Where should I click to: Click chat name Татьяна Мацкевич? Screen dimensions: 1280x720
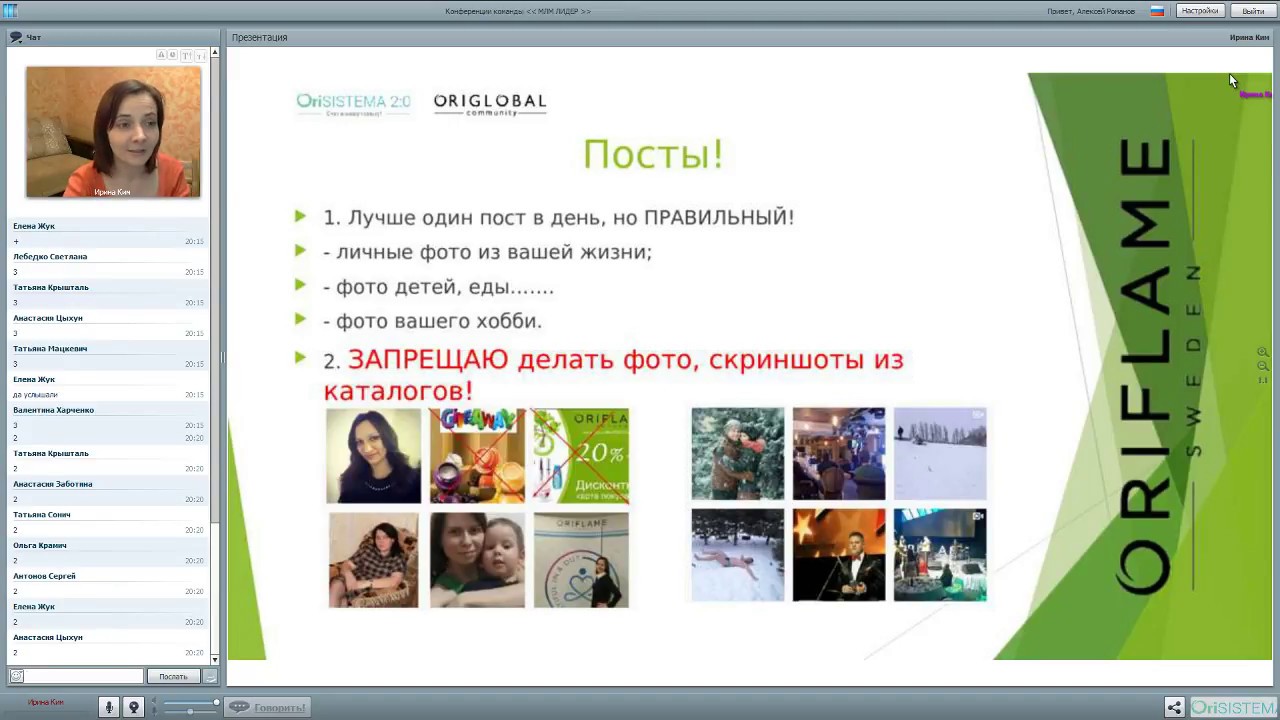point(50,349)
